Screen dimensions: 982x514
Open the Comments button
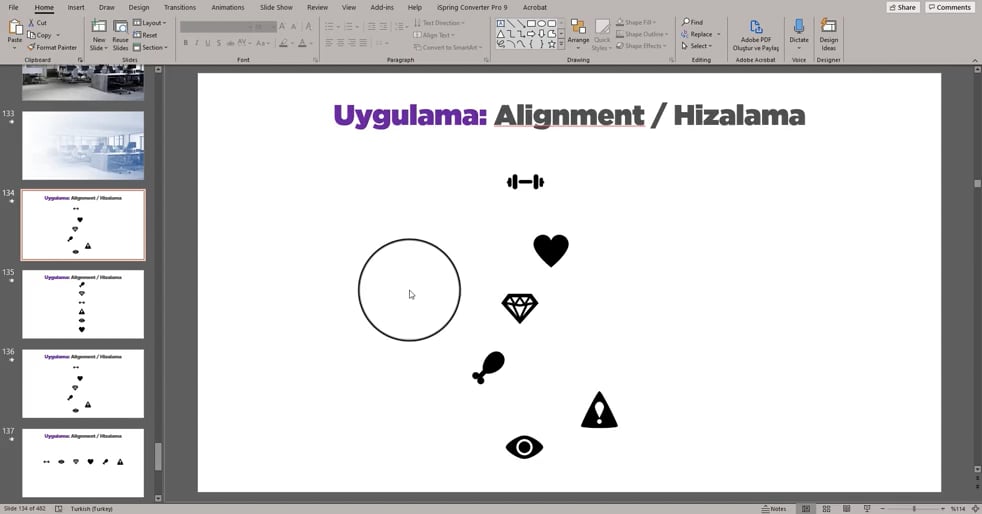(x=949, y=8)
